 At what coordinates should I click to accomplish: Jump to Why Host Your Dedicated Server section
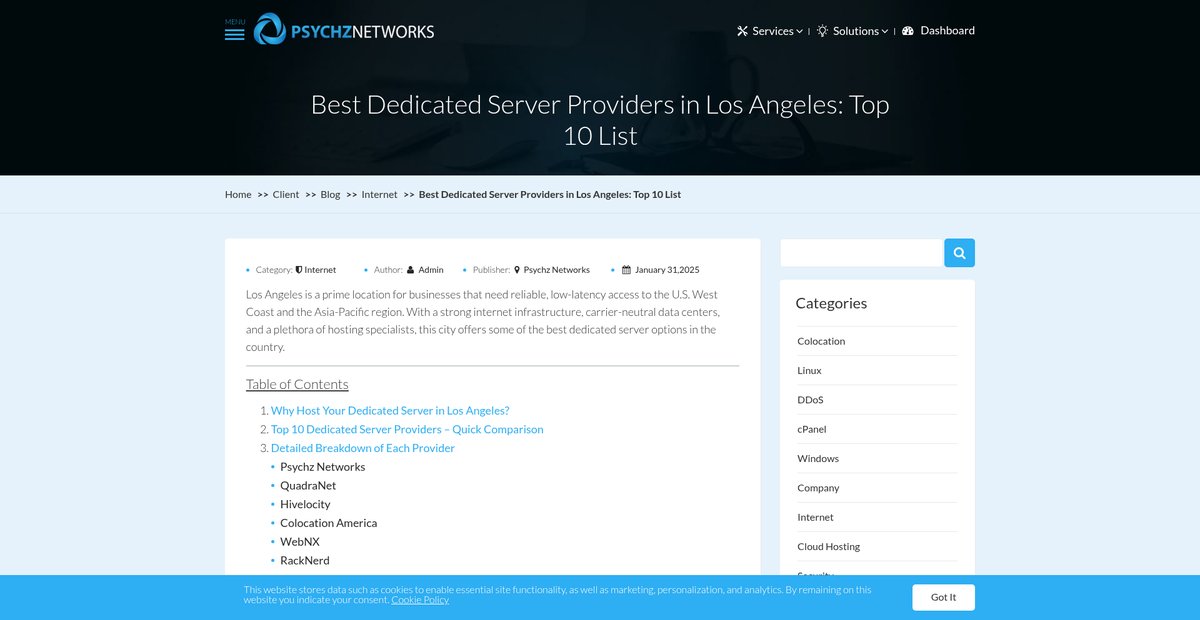click(x=390, y=411)
